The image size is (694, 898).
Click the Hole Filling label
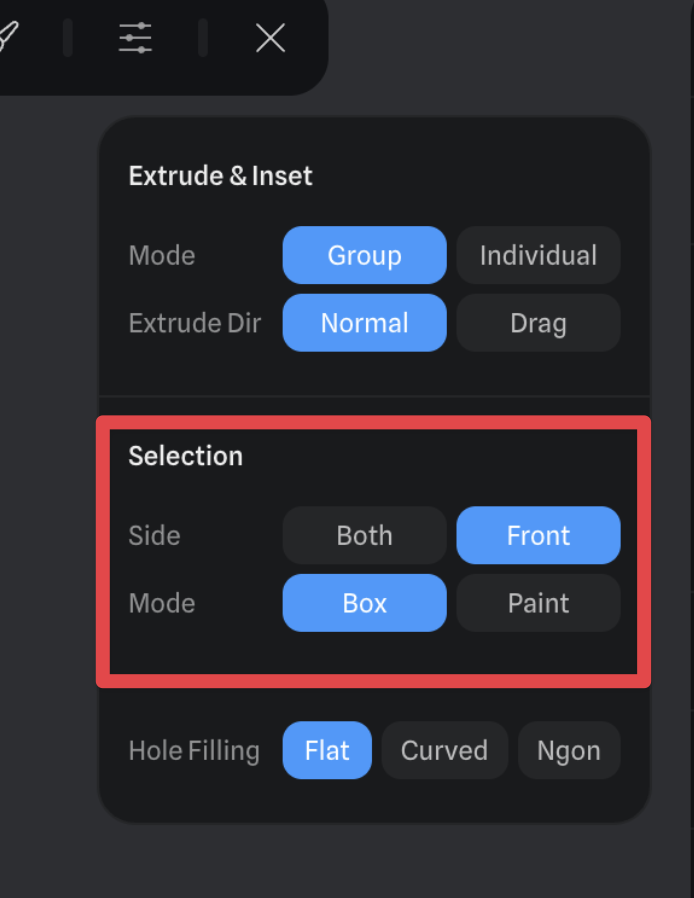coord(194,750)
